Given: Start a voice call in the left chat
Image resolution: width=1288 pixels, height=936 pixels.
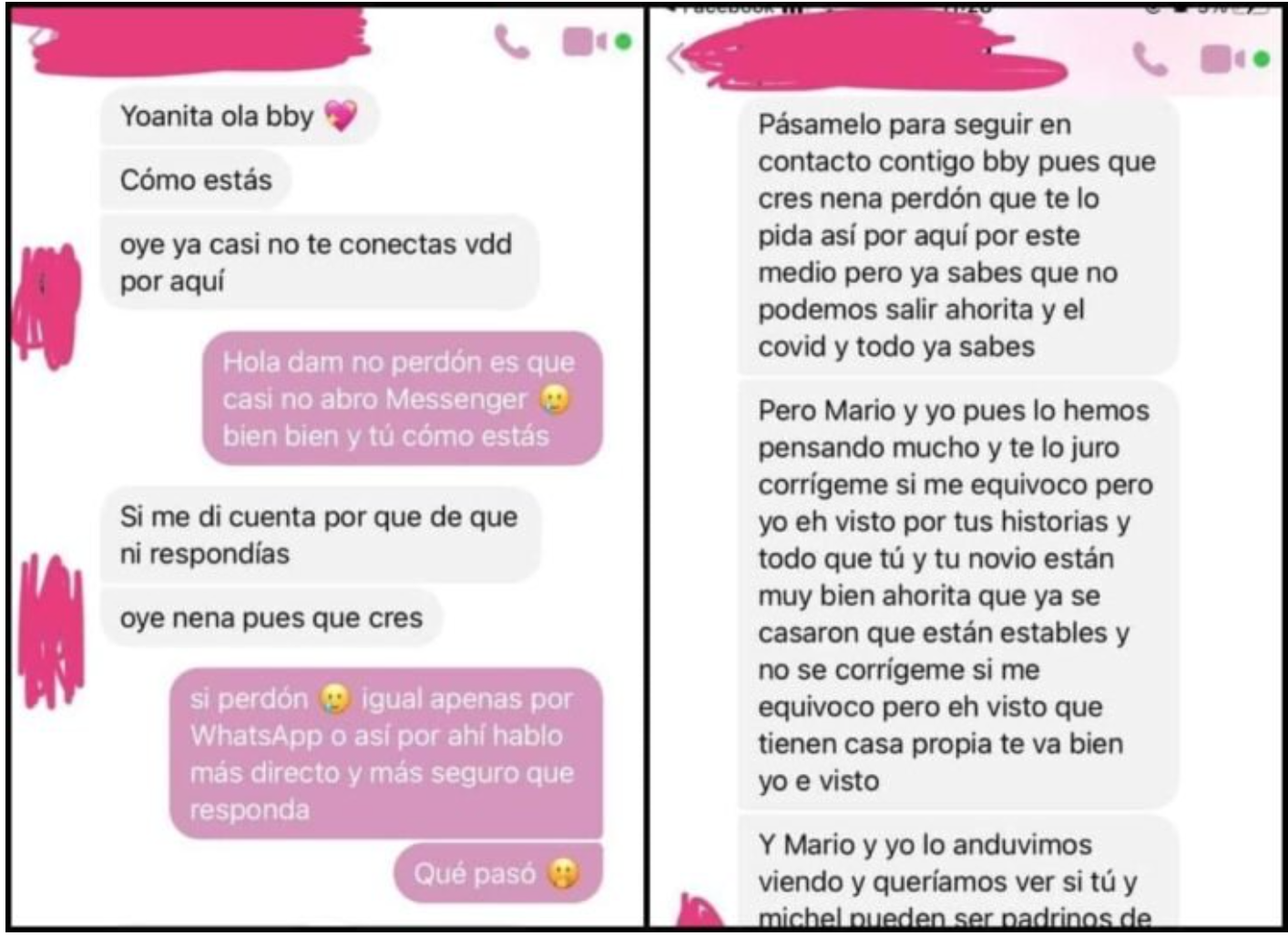Looking at the screenshot, I should point(511,42).
